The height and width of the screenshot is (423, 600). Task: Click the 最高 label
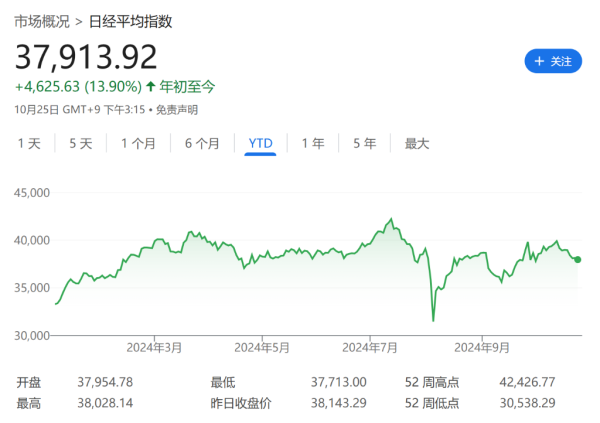pyautogui.click(x=29, y=403)
